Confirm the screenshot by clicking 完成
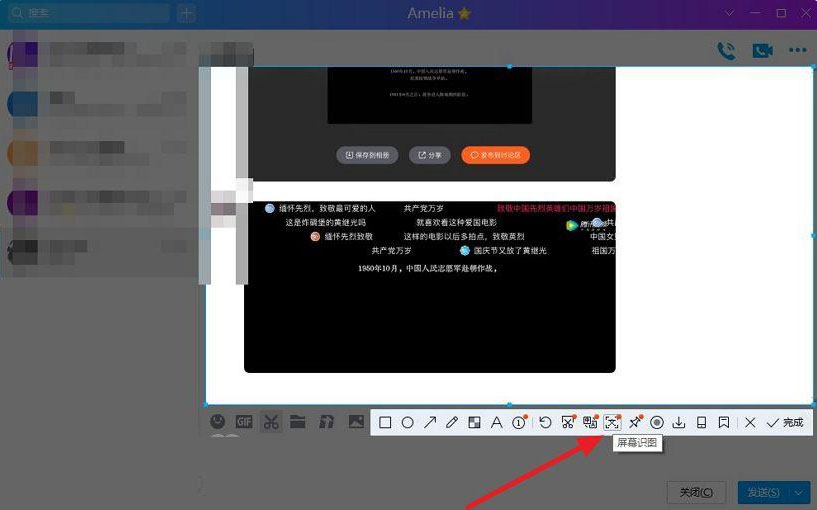Image resolution: width=817 pixels, height=510 pixels. [785, 423]
